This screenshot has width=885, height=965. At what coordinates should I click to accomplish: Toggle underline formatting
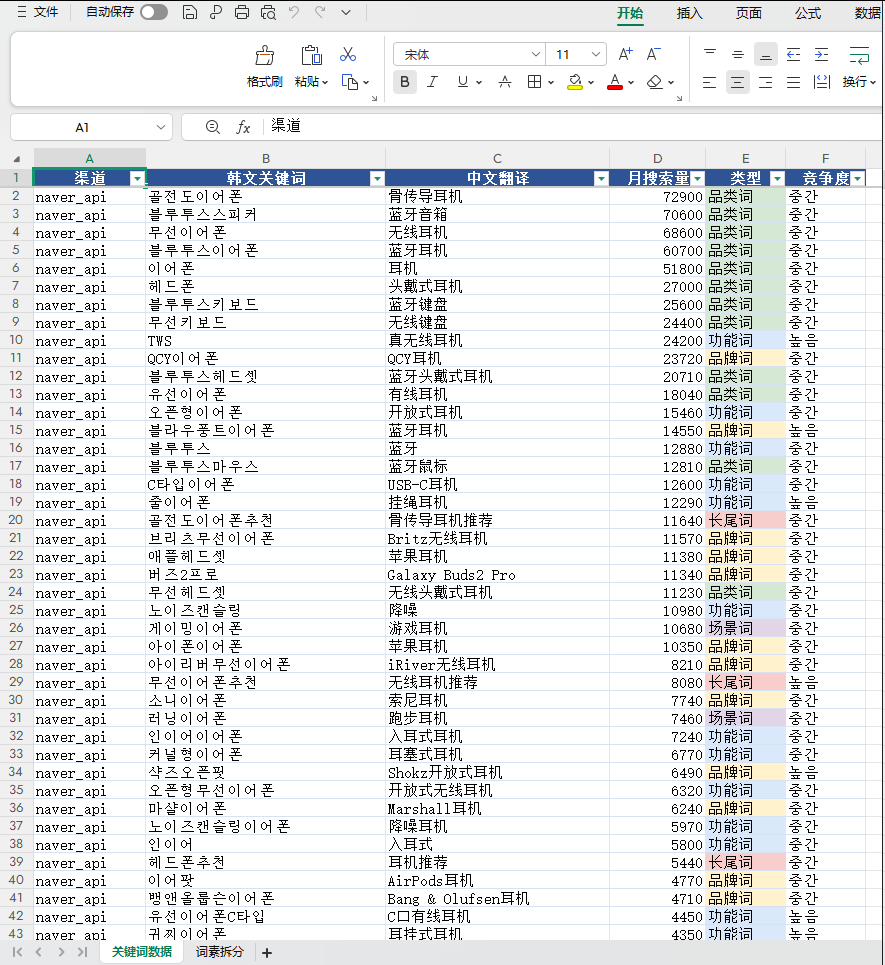click(x=463, y=82)
